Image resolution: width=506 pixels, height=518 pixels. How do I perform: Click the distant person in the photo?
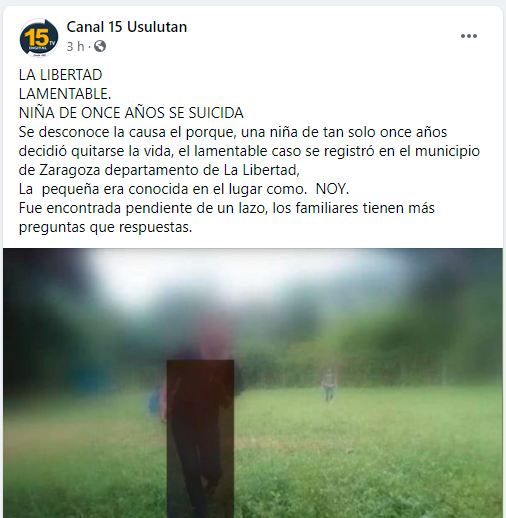click(329, 385)
